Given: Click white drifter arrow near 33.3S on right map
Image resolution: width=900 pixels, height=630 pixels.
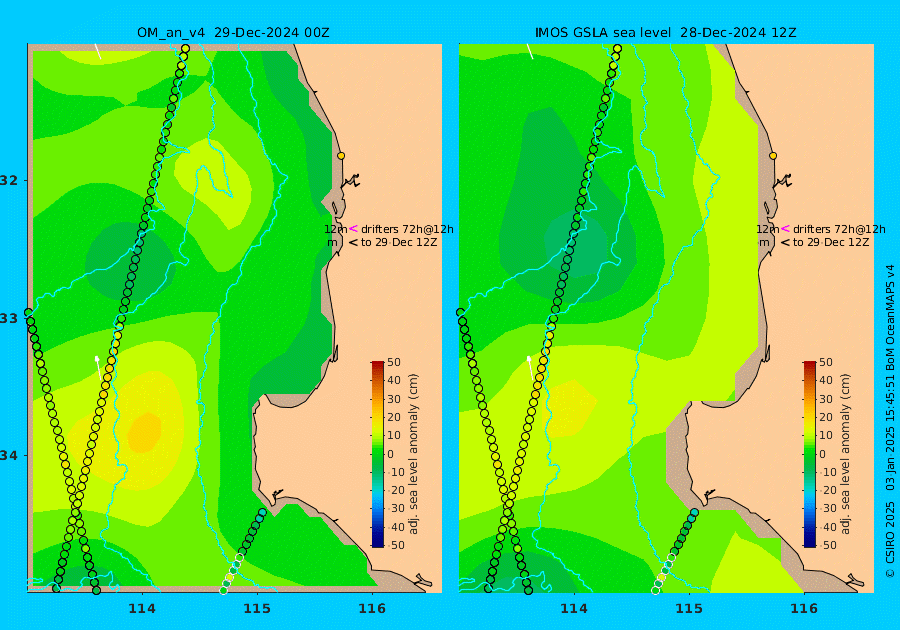Looking at the screenshot, I should click(529, 367).
